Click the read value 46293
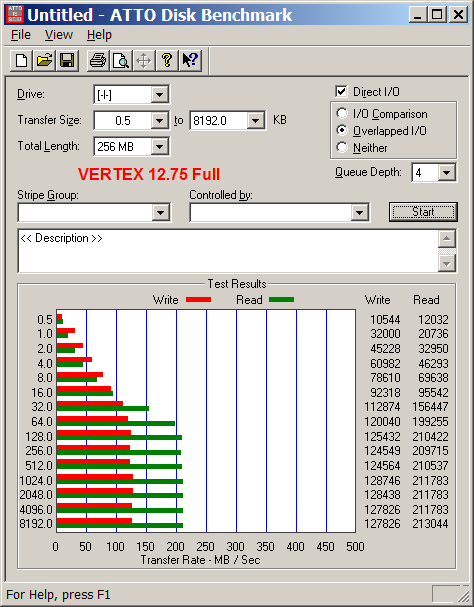The height and width of the screenshot is (607, 474). (433, 364)
